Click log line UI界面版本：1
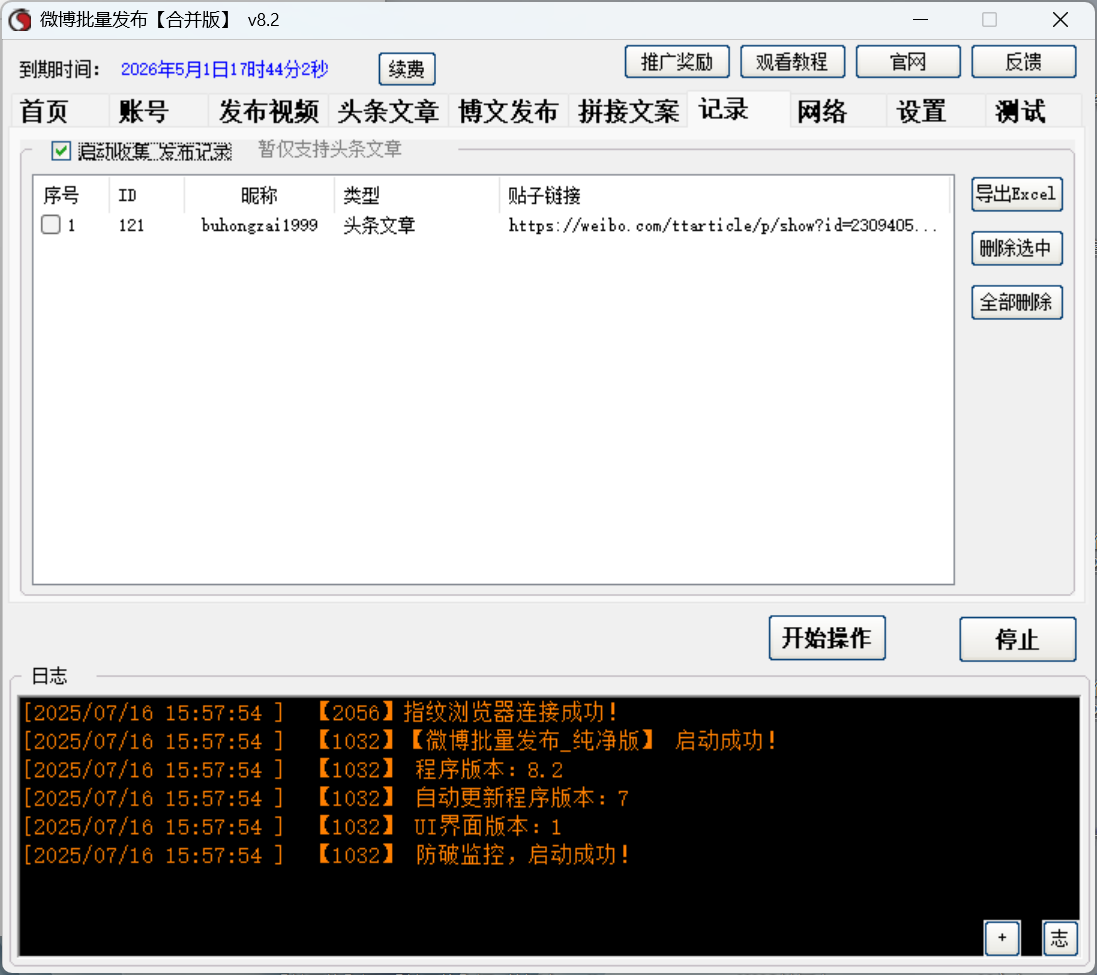The image size is (1097, 975). point(292,827)
